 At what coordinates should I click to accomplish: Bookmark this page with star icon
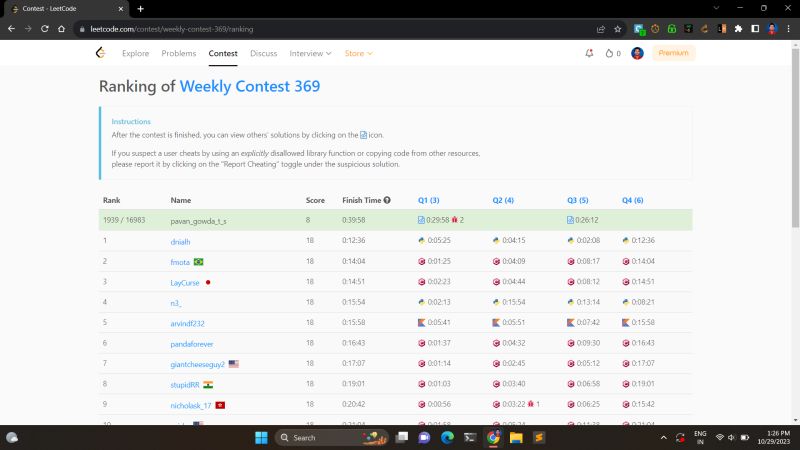[617, 29]
